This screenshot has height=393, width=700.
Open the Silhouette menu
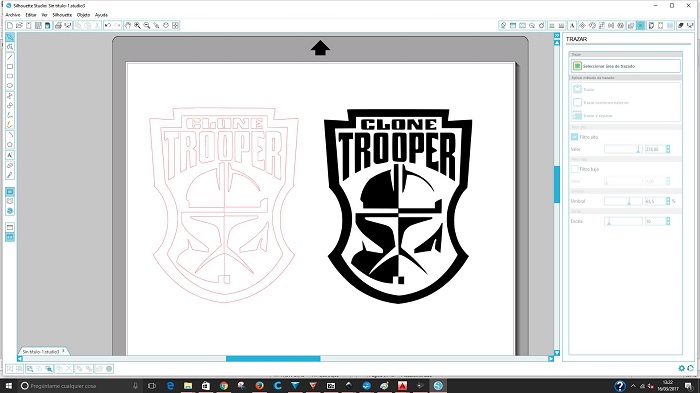62,15
